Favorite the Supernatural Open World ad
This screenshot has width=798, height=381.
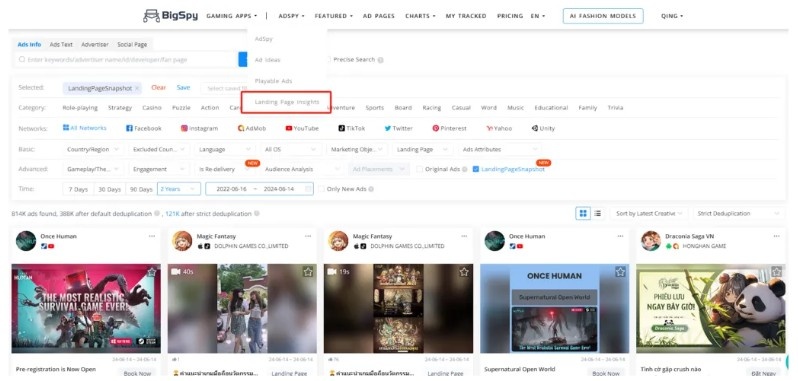[x=620, y=272]
